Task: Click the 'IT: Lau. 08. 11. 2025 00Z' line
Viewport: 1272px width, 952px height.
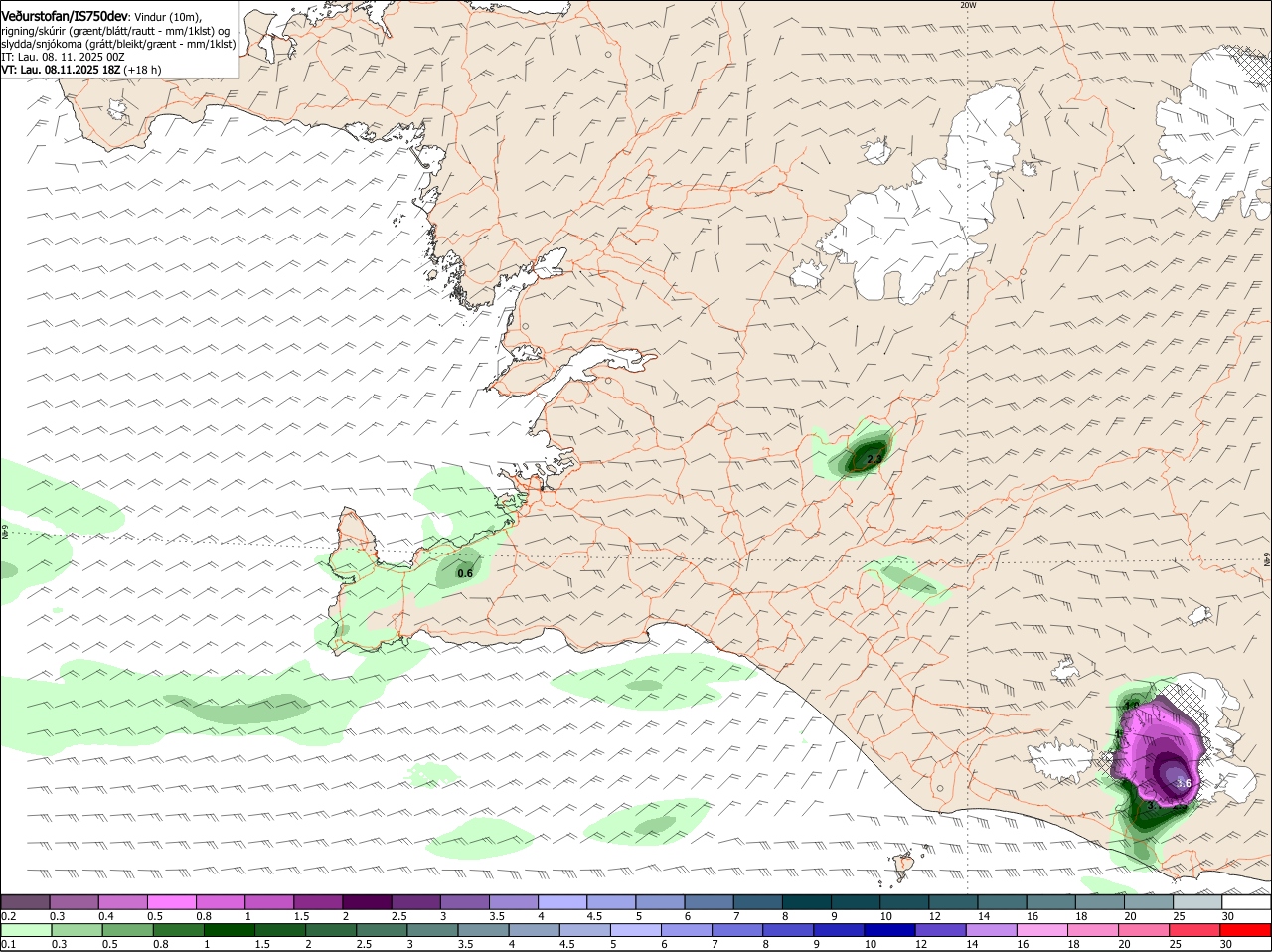Action: click(x=63, y=57)
